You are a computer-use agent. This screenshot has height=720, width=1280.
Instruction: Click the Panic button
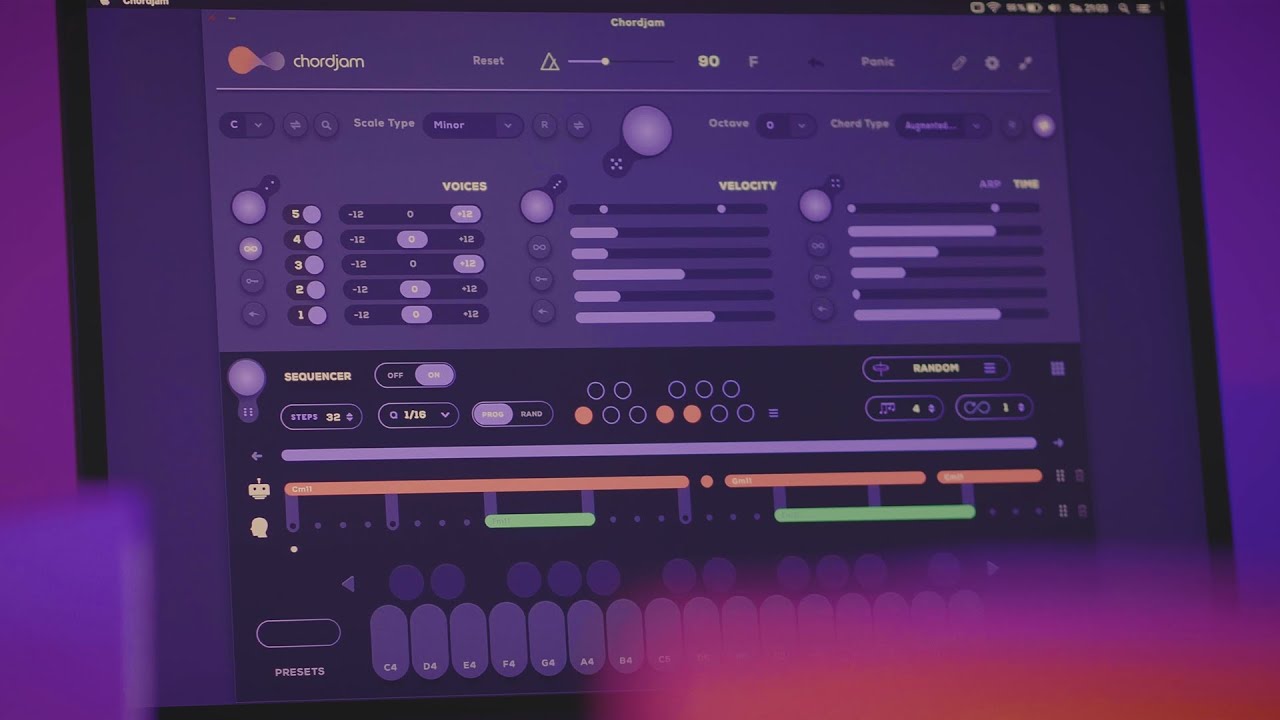click(878, 62)
